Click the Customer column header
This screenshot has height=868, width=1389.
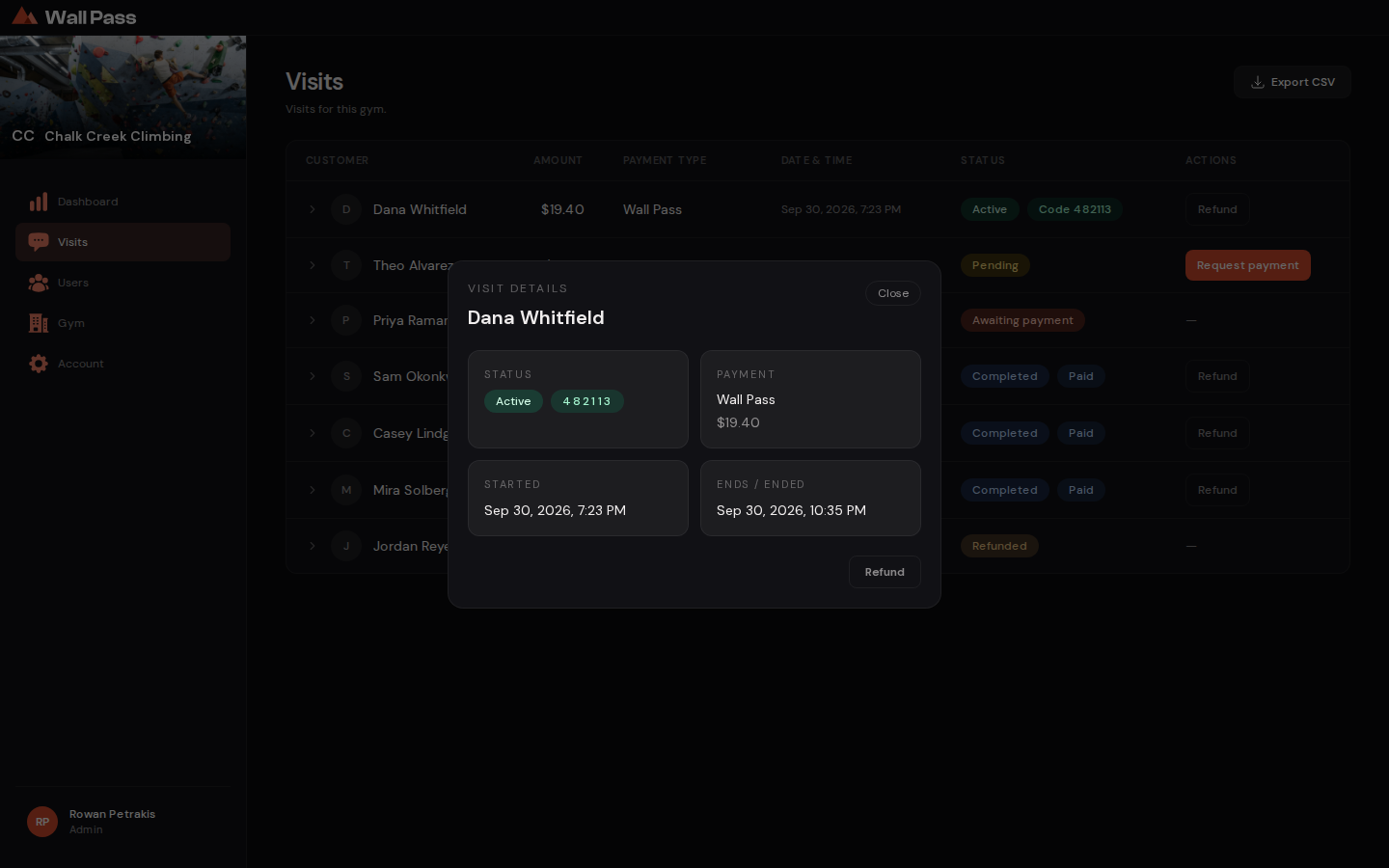[x=337, y=160]
